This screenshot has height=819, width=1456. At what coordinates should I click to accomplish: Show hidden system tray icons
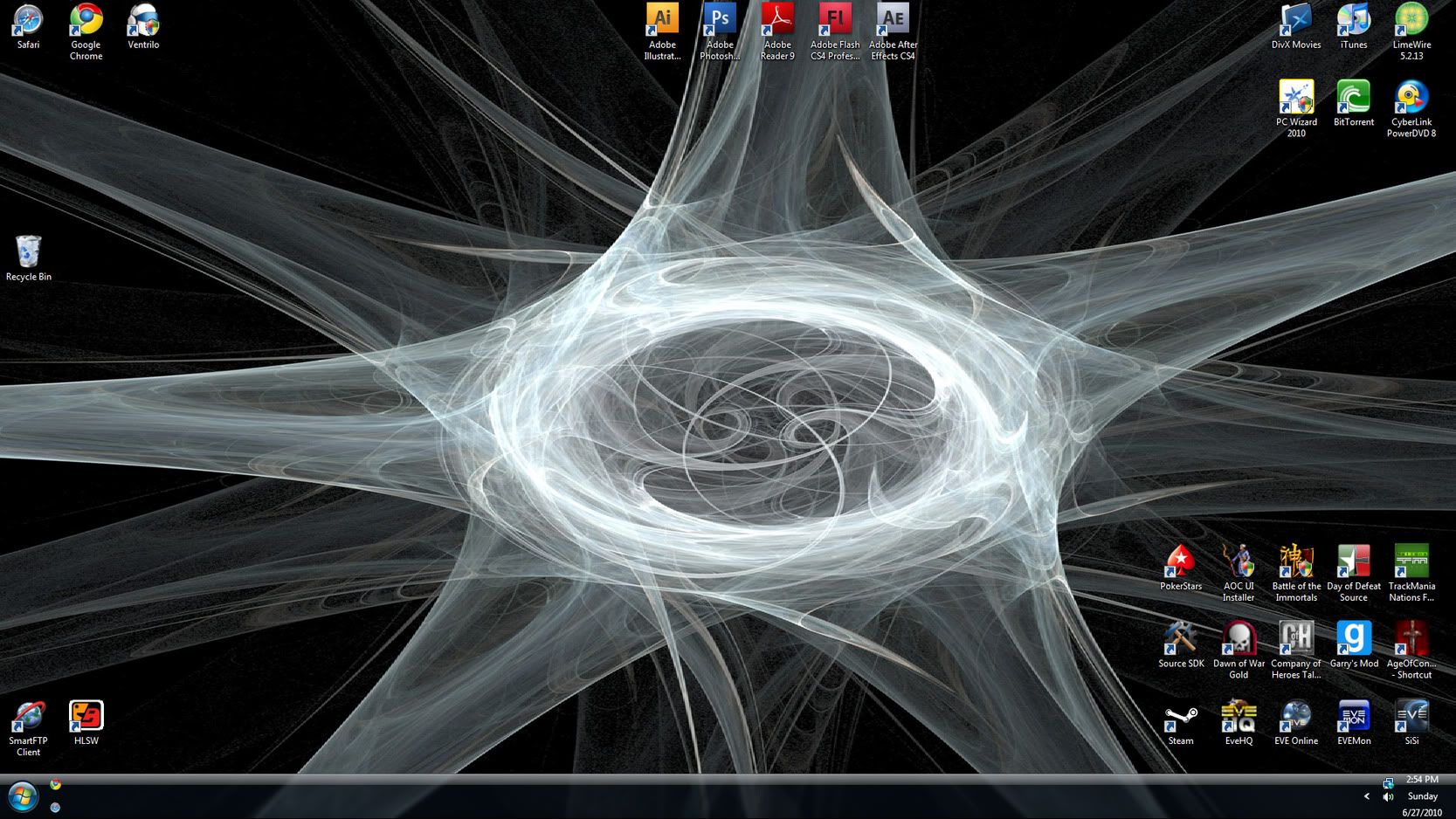[1367, 795]
